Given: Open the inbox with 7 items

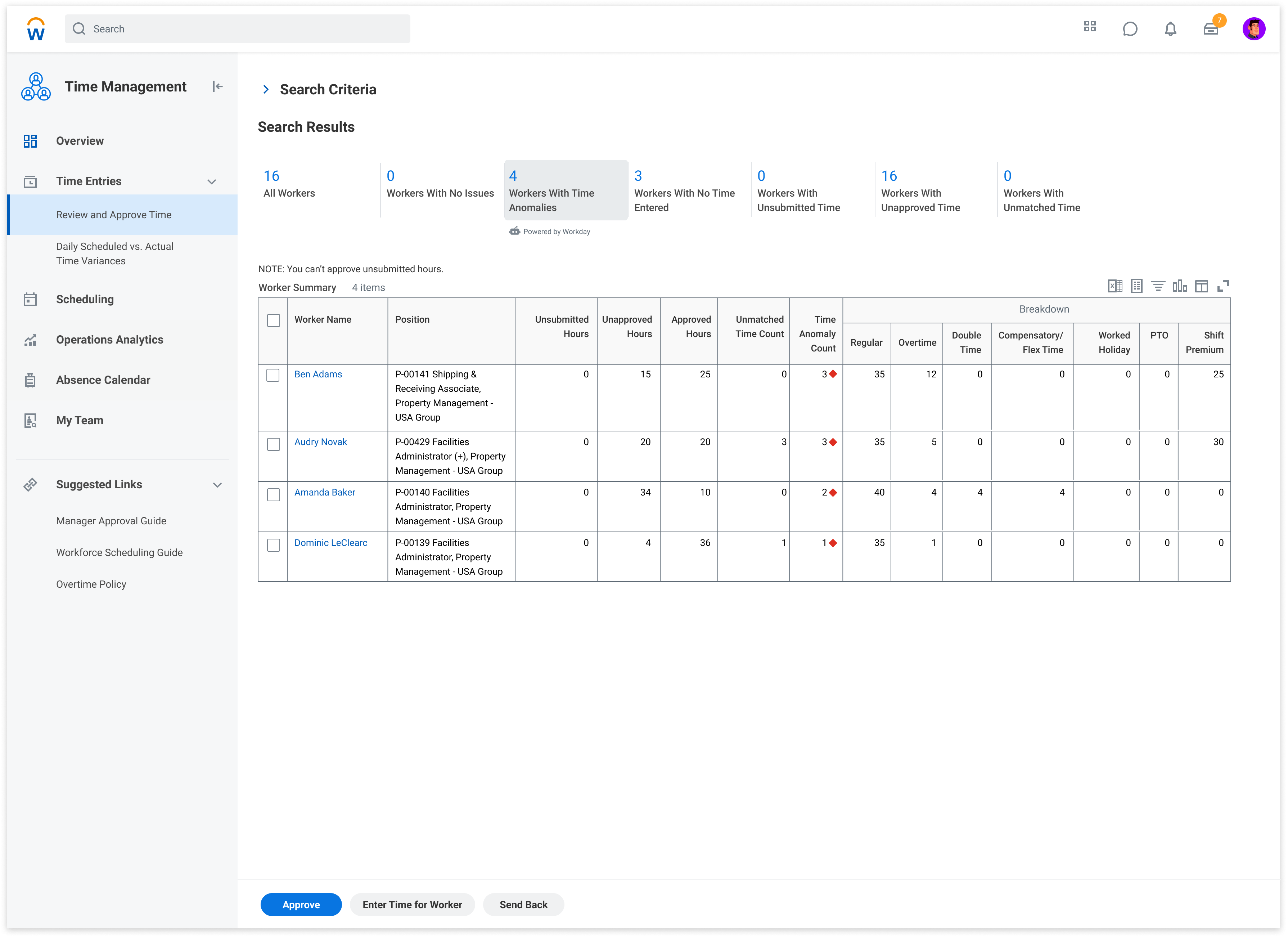Looking at the screenshot, I should point(1211,28).
